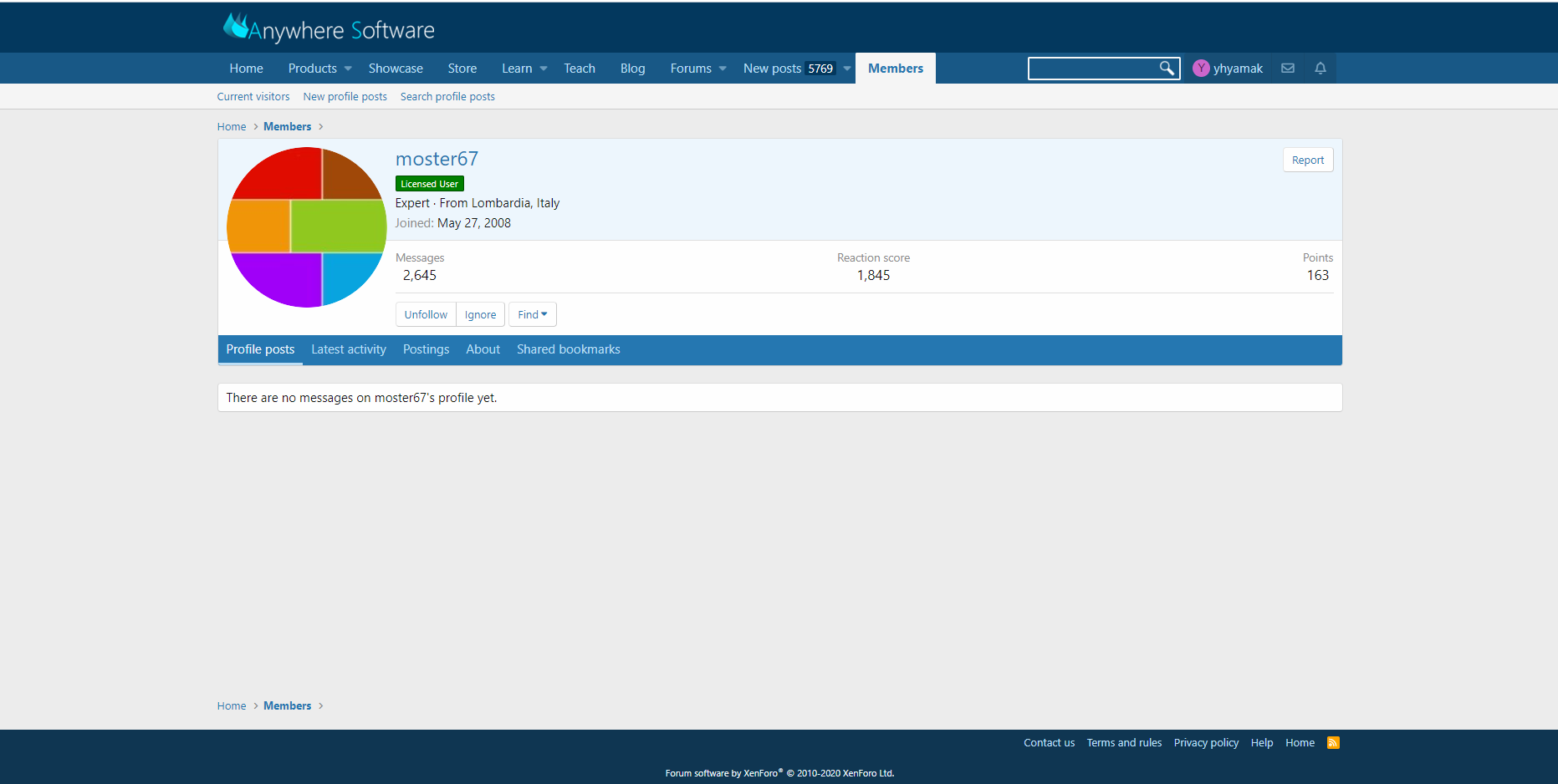The height and width of the screenshot is (784, 1558).
Task: Click the Anywhere Software logo
Action: [329, 28]
